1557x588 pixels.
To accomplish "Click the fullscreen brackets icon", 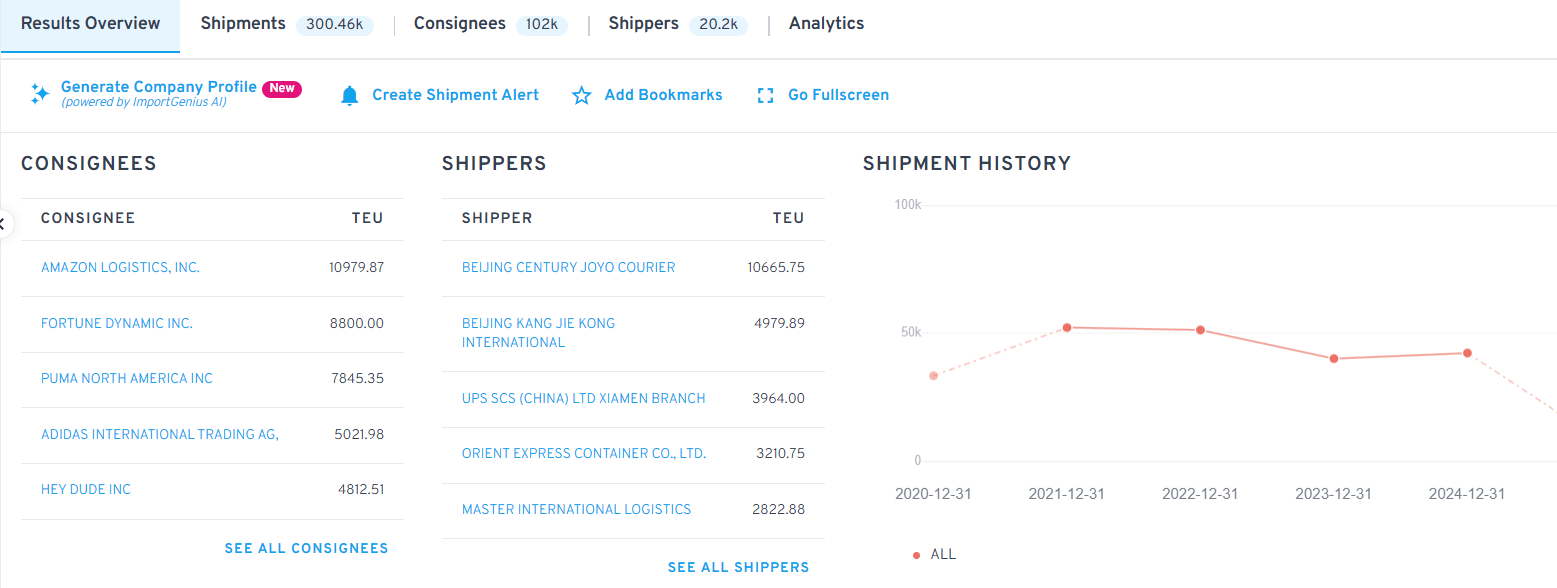I will point(766,95).
